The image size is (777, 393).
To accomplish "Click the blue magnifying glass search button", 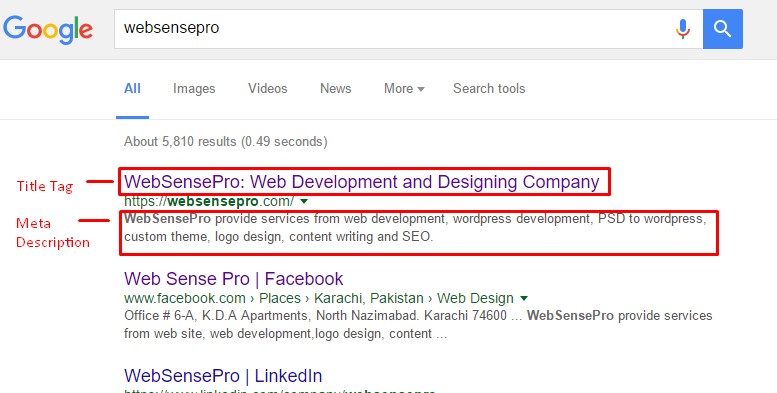I will coord(722,29).
